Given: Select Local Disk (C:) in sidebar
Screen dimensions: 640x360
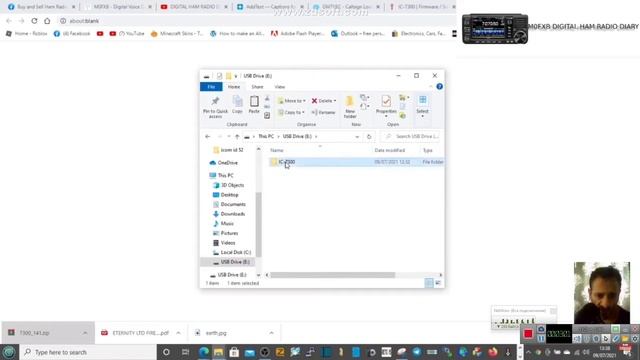Looking at the screenshot, I should pos(236,252).
